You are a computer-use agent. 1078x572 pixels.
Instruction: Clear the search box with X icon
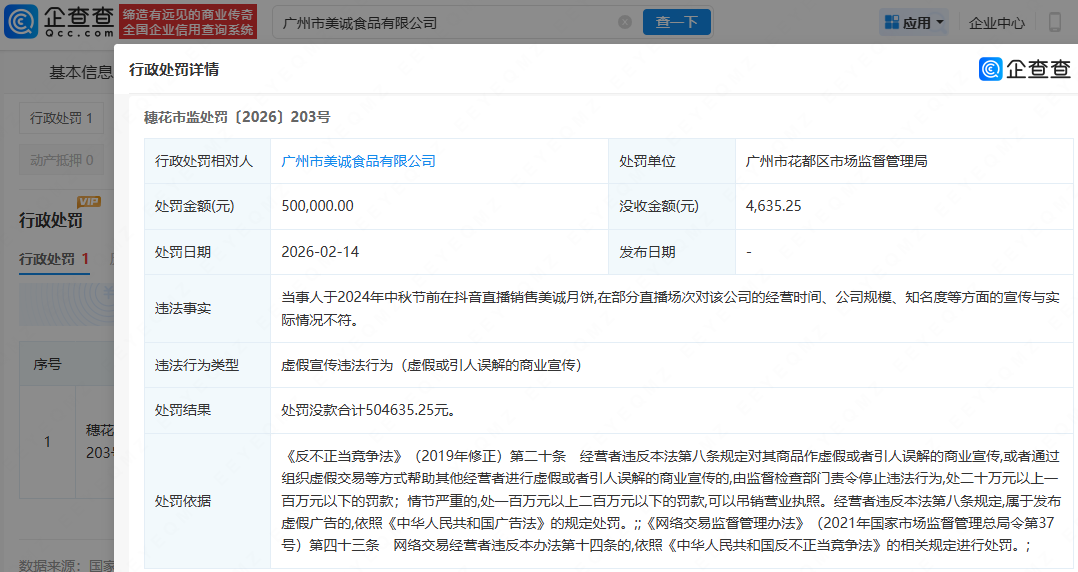point(625,22)
